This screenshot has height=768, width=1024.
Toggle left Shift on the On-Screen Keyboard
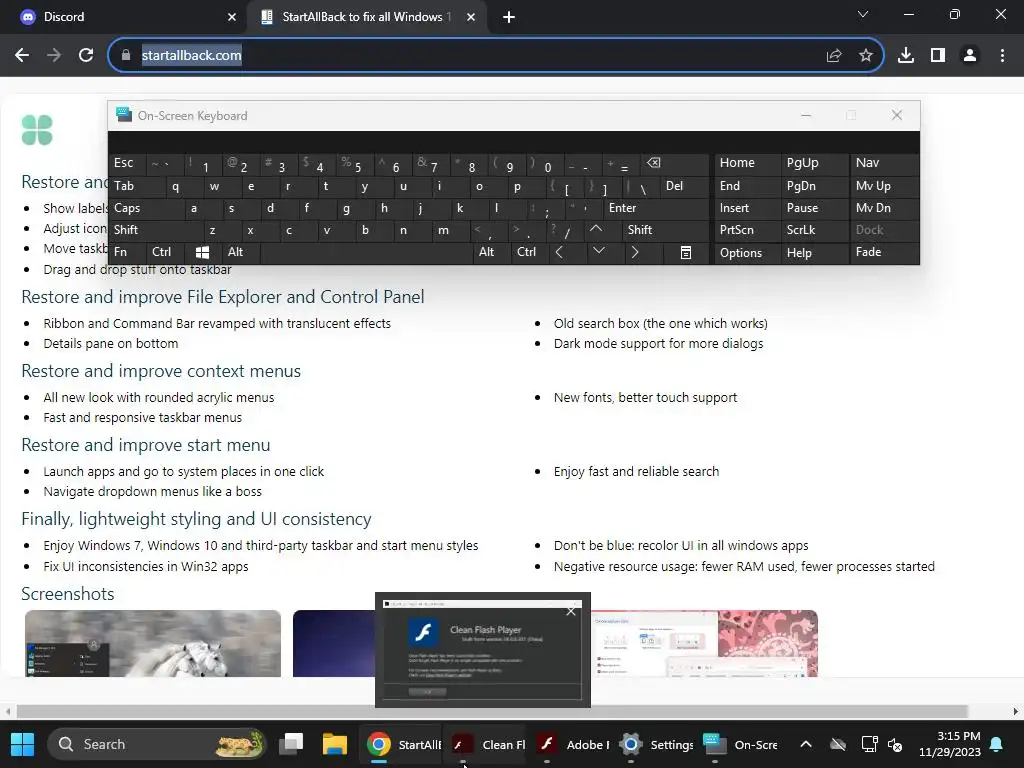tap(156, 230)
